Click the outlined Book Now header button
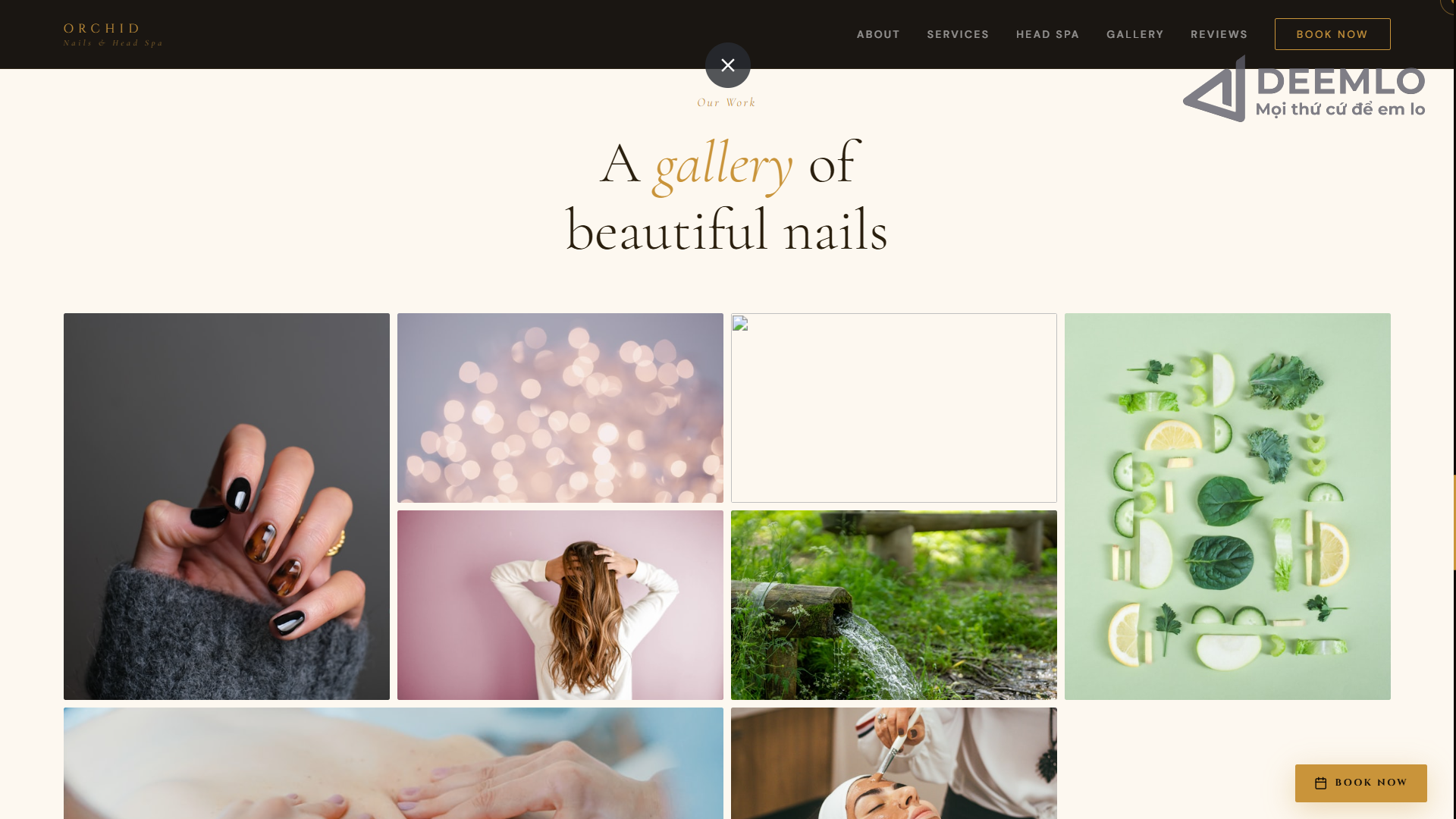1456x819 pixels. tap(1332, 34)
